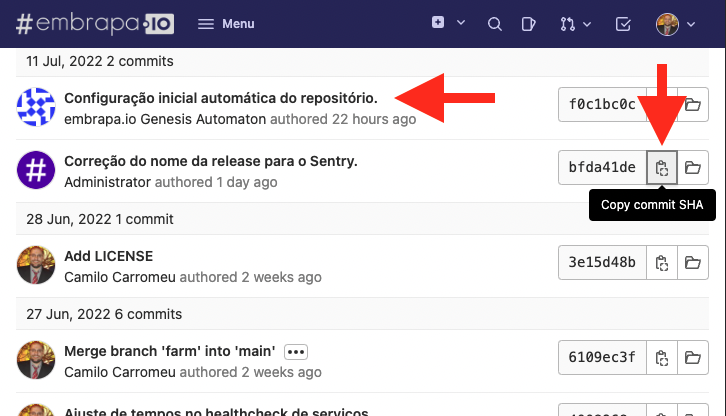
Task: Open the Issues icon in header
Action: click(530, 24)
